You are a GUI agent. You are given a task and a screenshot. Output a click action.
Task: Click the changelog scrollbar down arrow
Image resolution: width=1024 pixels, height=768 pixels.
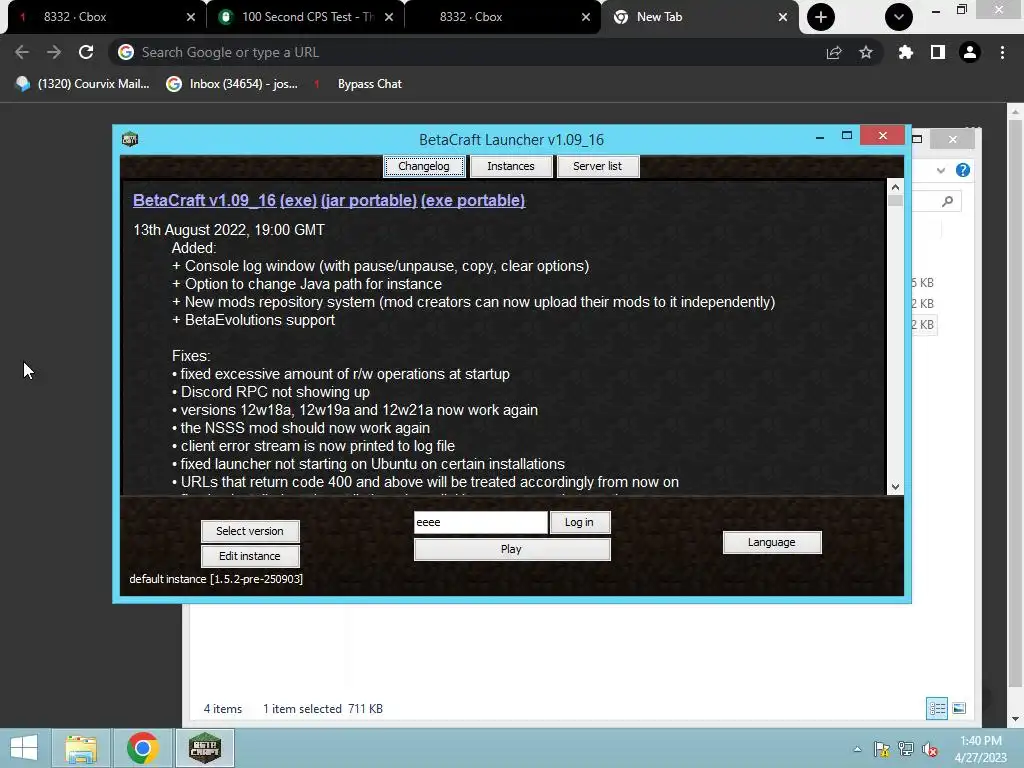(895, 487)
